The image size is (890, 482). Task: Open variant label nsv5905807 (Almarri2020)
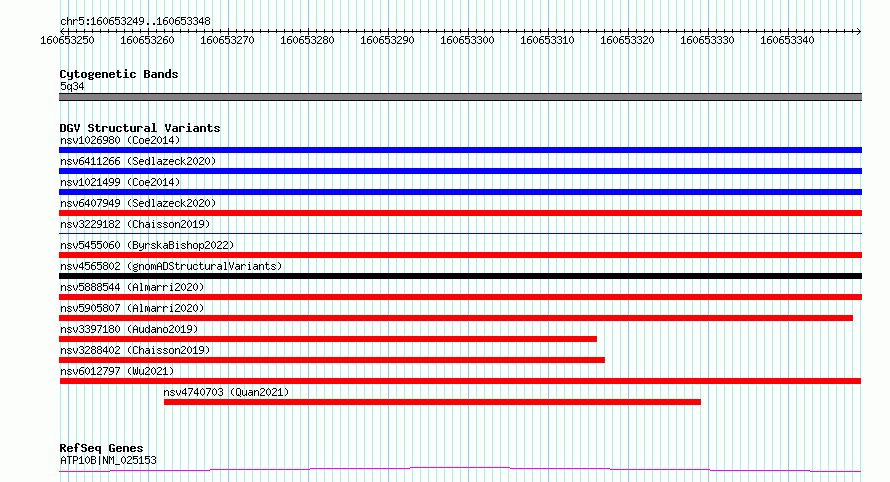(x=132, y=308)
